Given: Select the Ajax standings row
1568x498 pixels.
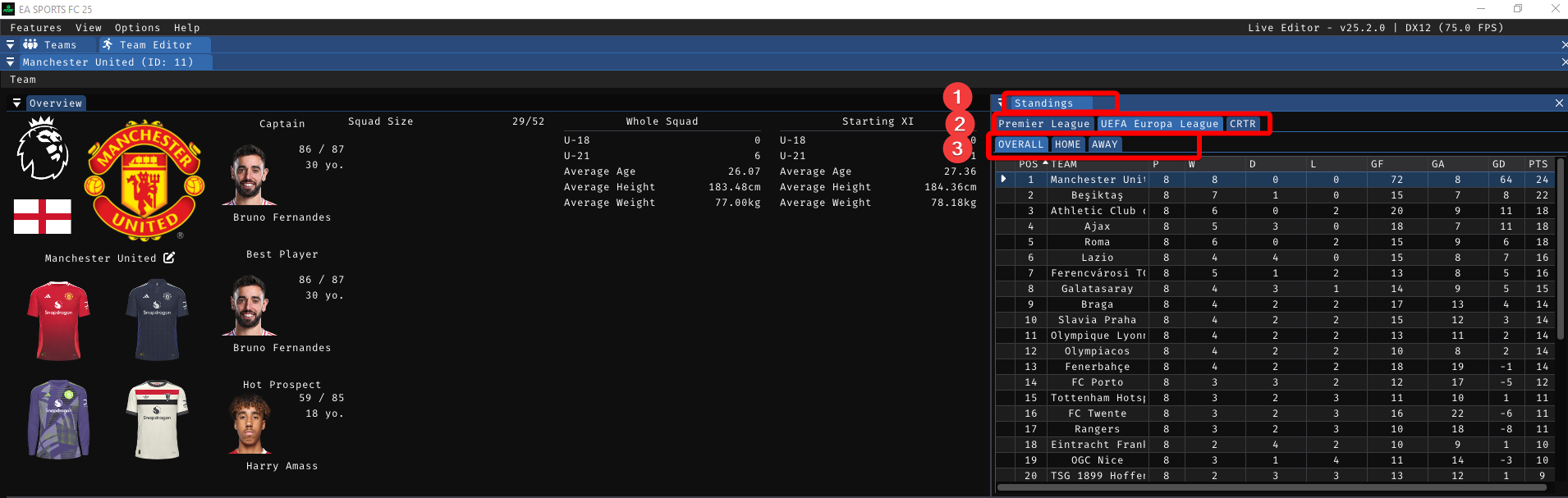Looking at the screenshot, I should (x=1275, y=226).
